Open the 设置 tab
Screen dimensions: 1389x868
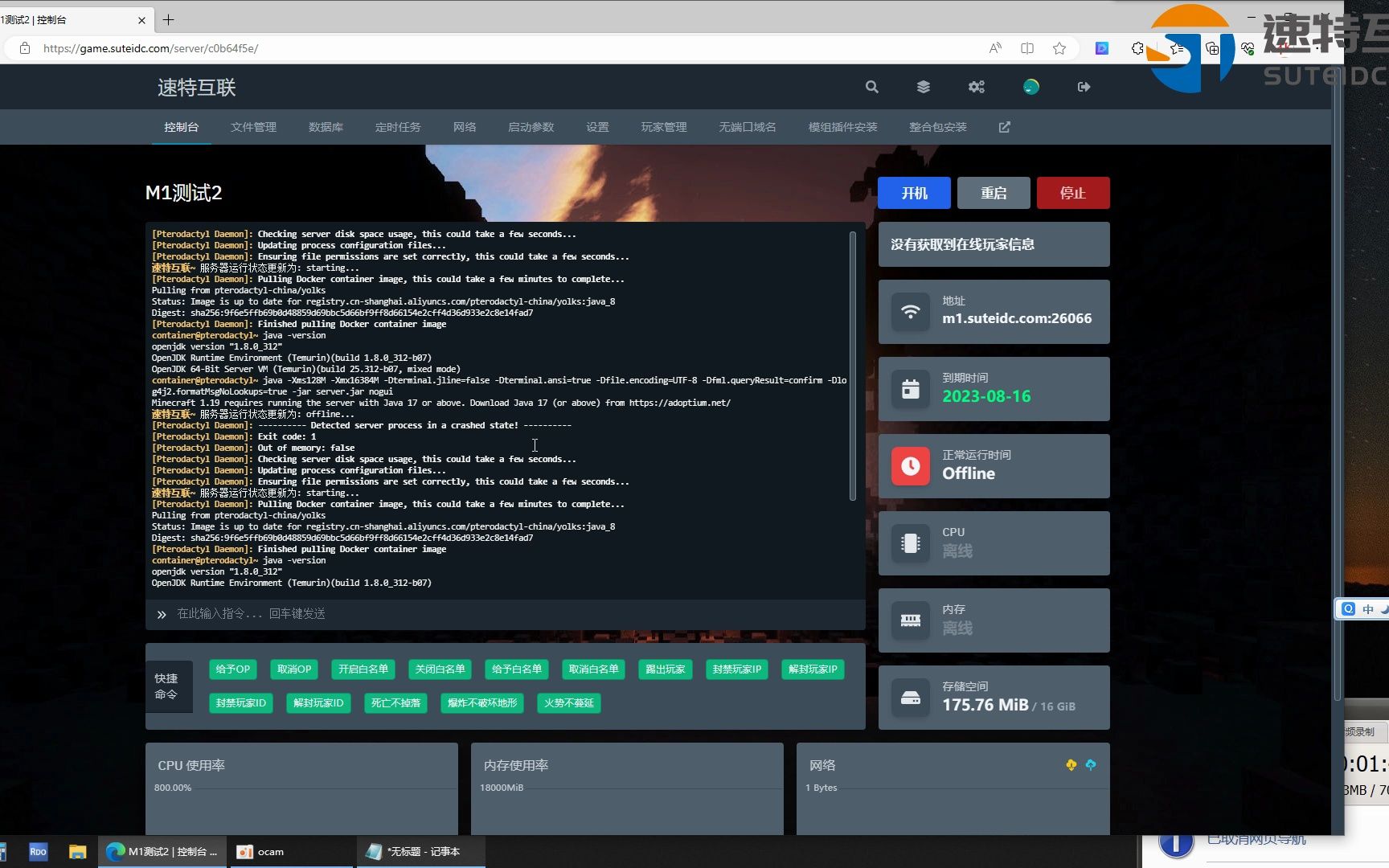pos(597,127)
